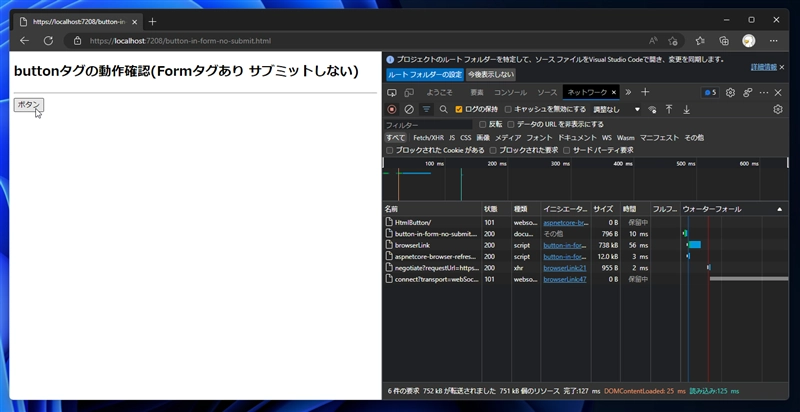
Task: Click the browser address bar URL
Action: pyautogui.click(x=181, y=41)
